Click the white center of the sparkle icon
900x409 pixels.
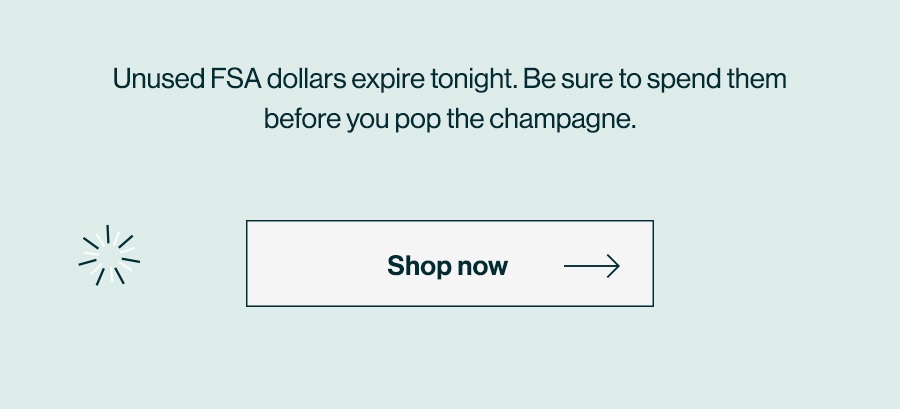[x=109, y=255]
